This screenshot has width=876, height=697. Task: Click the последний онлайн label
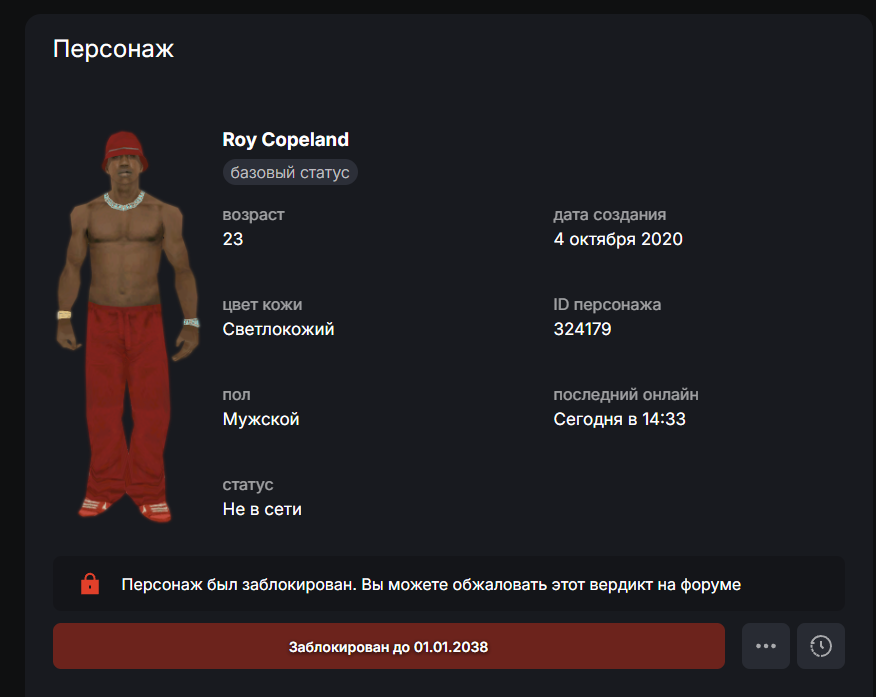coord(626,394)
